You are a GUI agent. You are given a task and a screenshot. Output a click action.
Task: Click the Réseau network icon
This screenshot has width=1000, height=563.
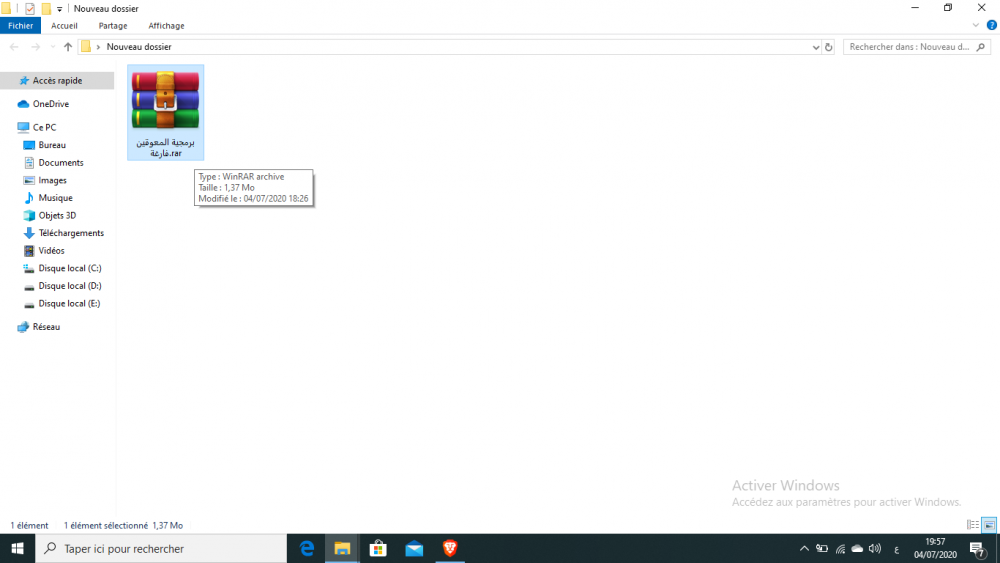[24, 327]
